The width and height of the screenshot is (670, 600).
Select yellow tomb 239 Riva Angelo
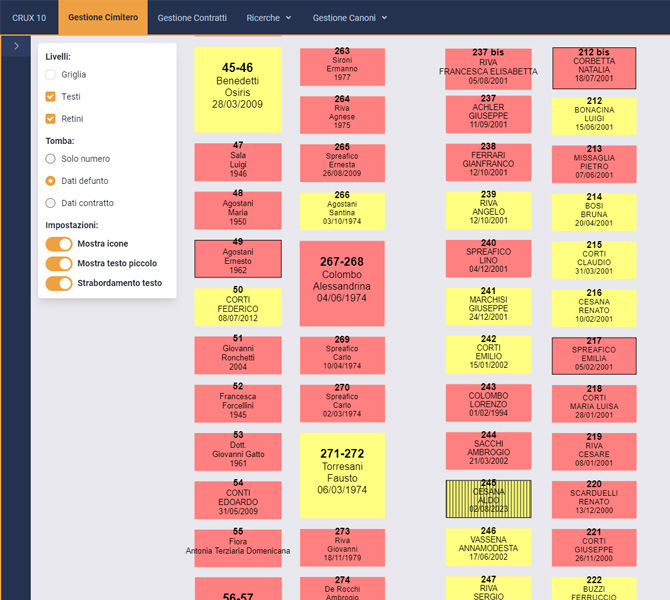coord(488,211)
